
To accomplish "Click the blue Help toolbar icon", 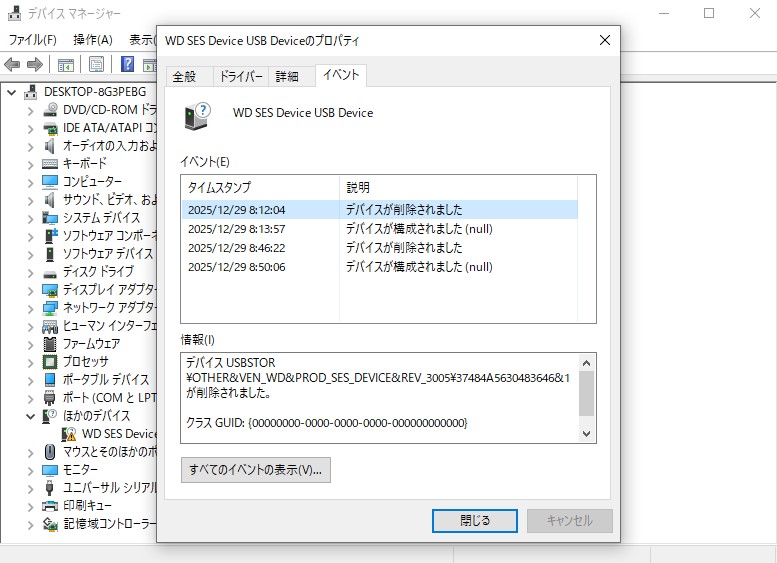I will coord(128,65).
